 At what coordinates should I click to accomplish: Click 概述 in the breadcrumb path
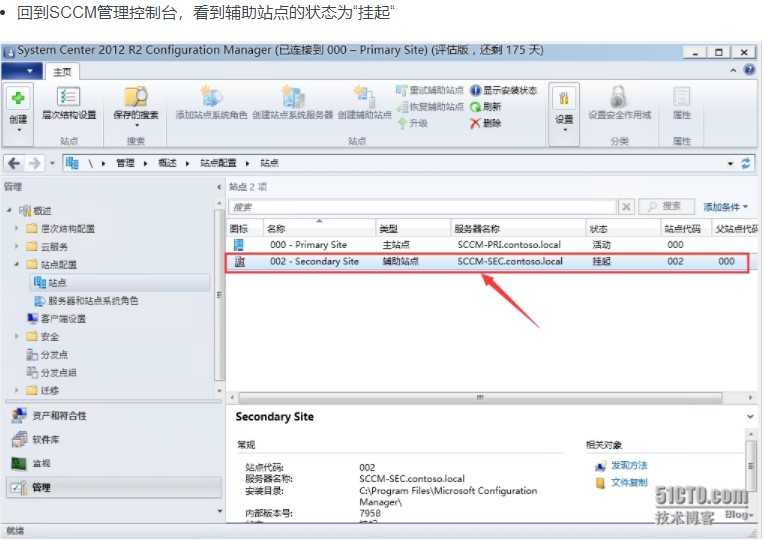click(167, 163)
